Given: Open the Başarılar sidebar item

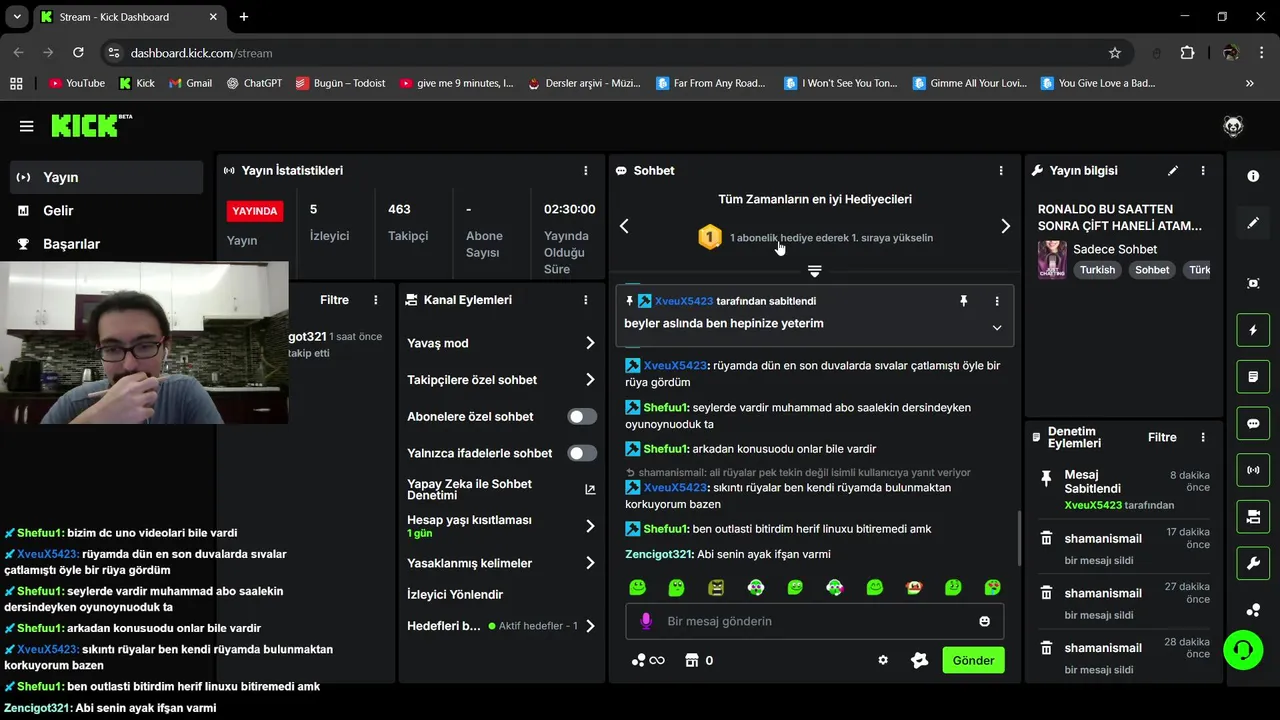Looking at the screenshot, I should 107,244.
